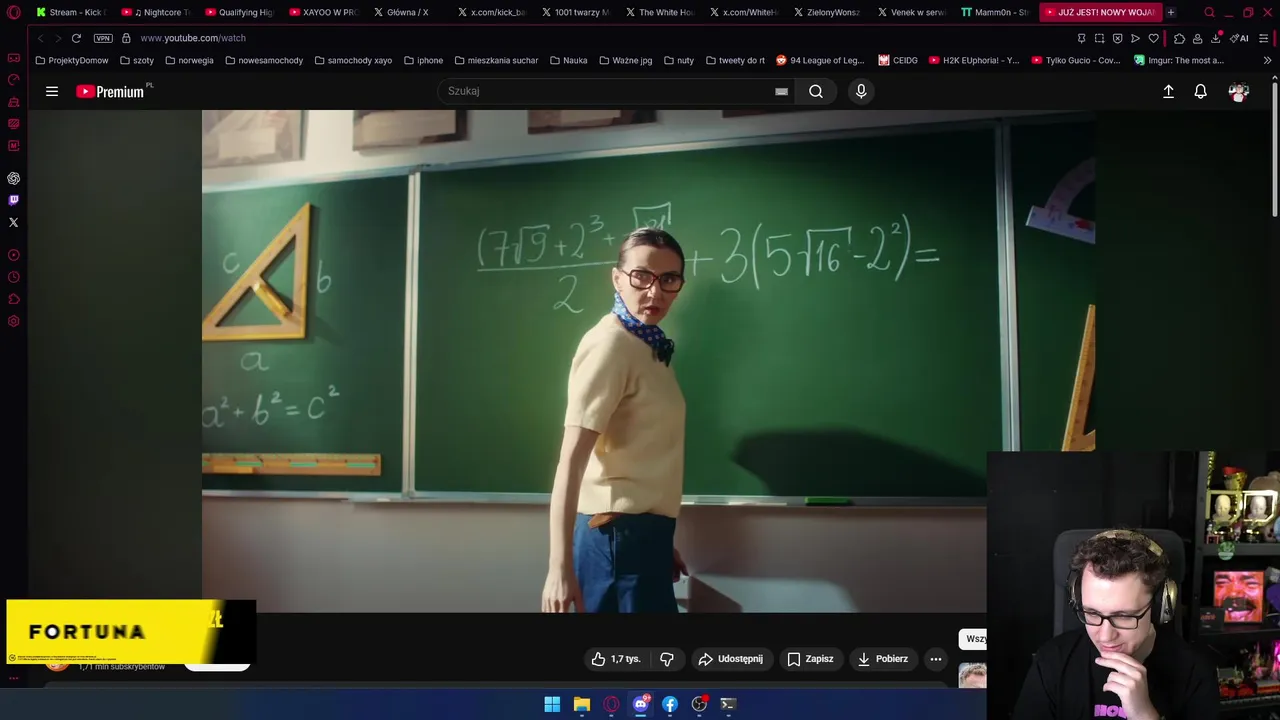
Task: Open Opera extensions cube icon
Action: click(1179, 38)
